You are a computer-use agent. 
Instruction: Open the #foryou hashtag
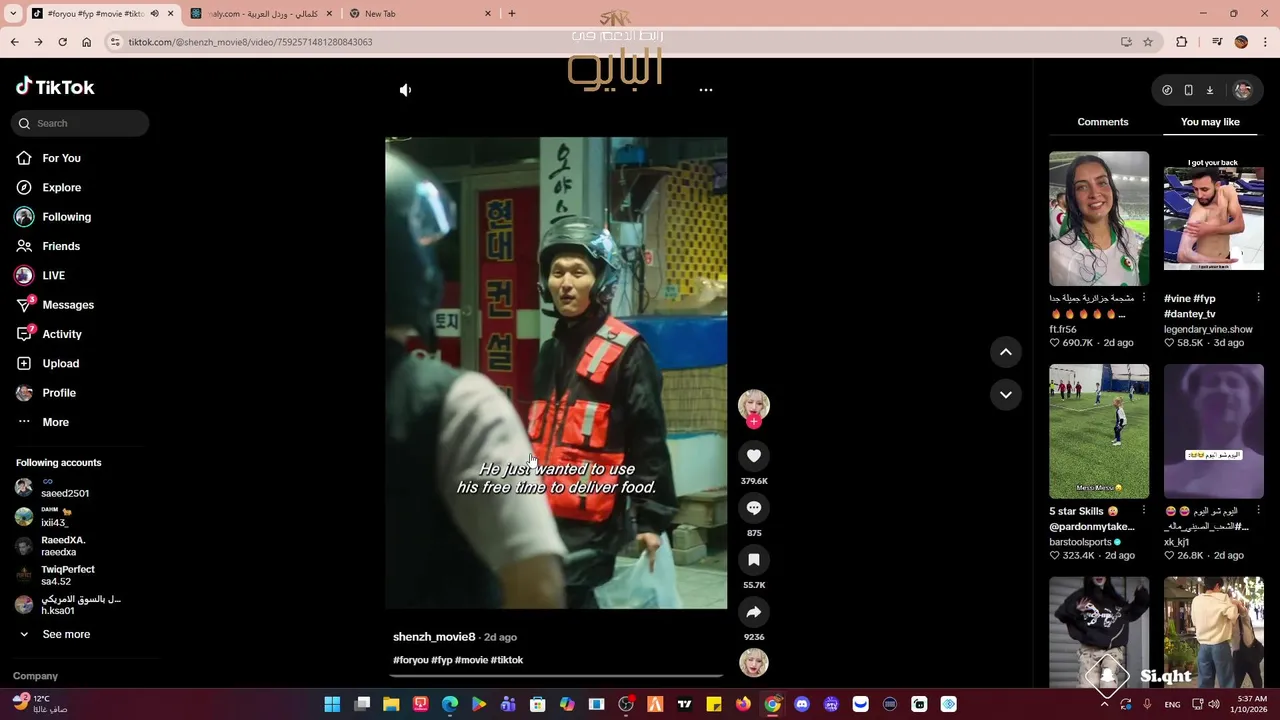pos(410,660)
